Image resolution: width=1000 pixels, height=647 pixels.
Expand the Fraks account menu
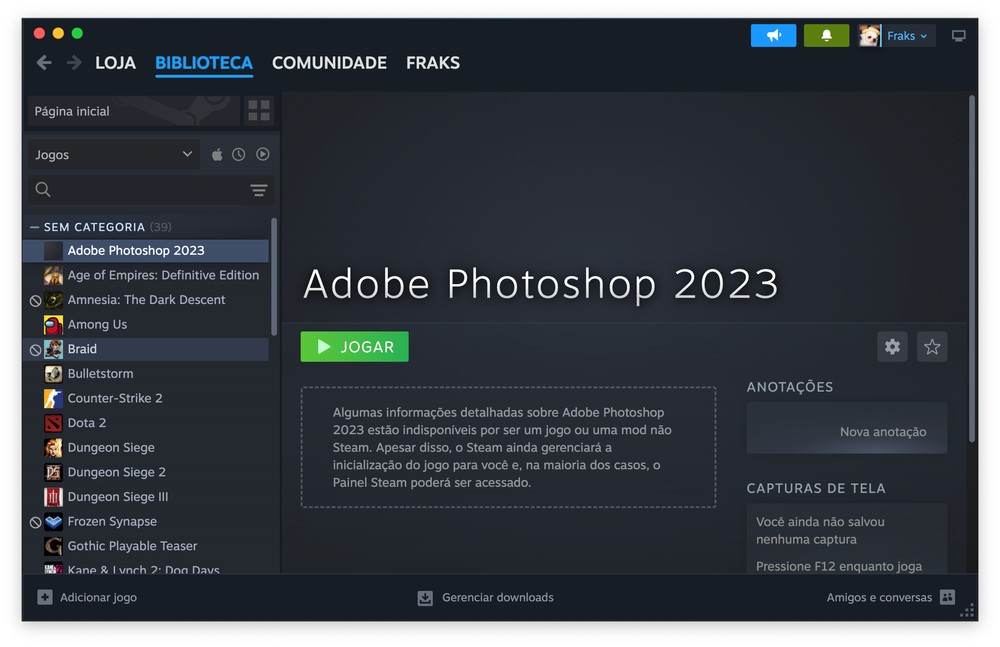[x=907, y=36]
